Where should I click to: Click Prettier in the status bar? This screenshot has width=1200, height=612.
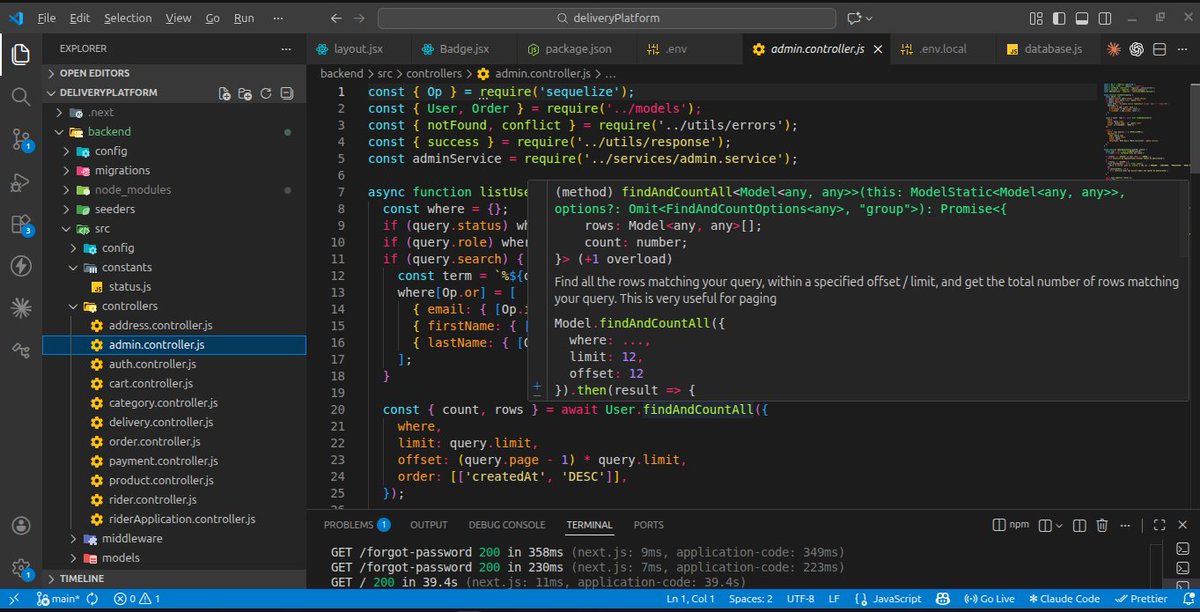1141,599
